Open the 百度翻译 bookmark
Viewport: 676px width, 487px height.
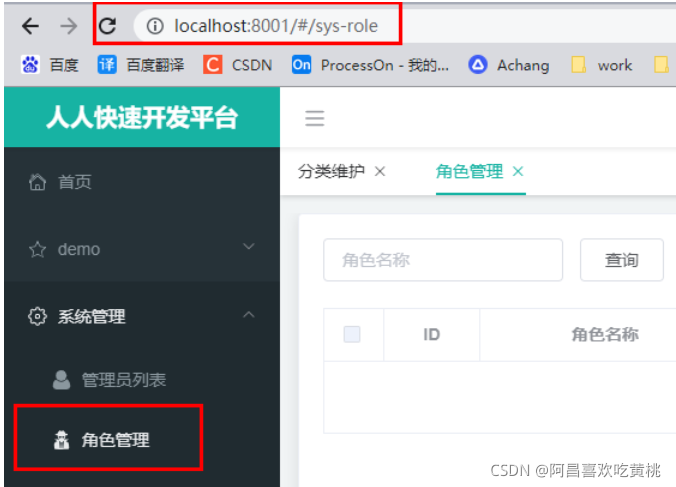click(141, 65)
